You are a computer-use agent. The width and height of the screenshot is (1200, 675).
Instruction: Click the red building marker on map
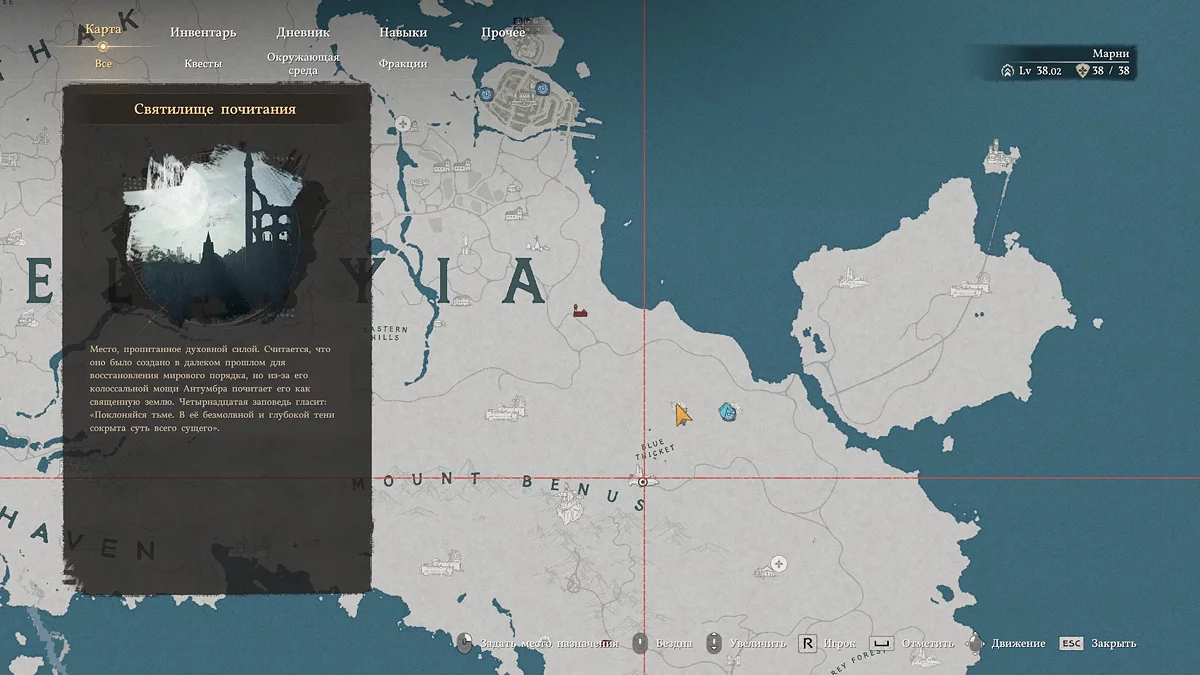579,312
